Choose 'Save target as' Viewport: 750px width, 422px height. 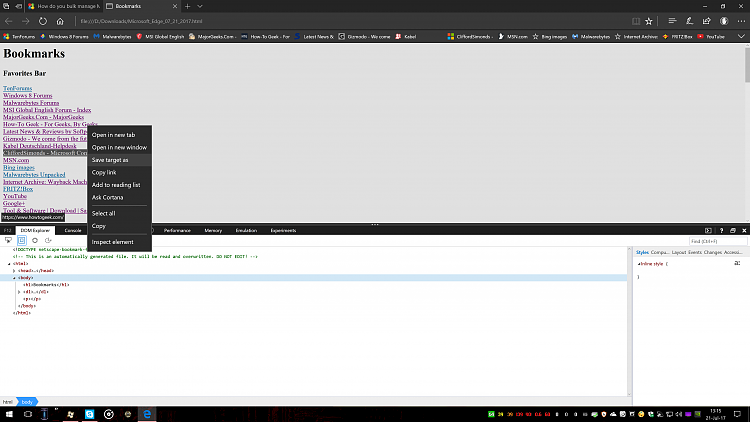(119, 160)
